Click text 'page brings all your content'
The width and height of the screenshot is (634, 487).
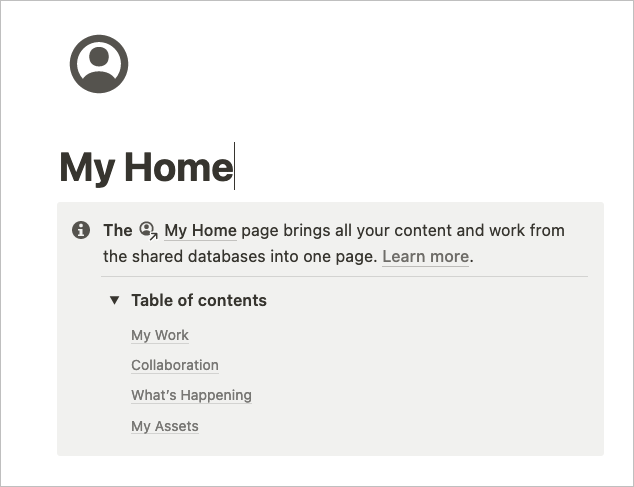336,231
